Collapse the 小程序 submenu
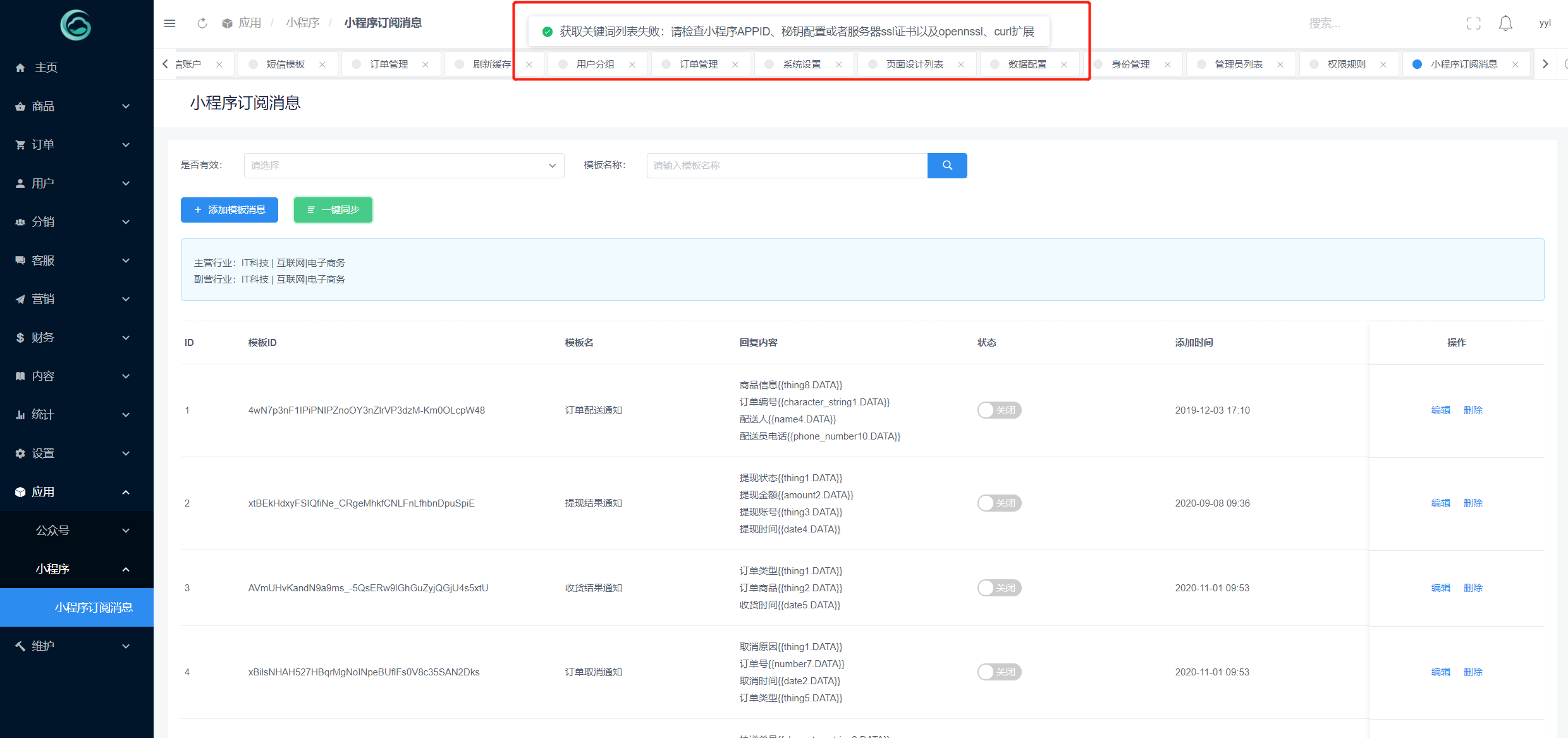Screen dimensions: 1568x738 click(77, 569)
